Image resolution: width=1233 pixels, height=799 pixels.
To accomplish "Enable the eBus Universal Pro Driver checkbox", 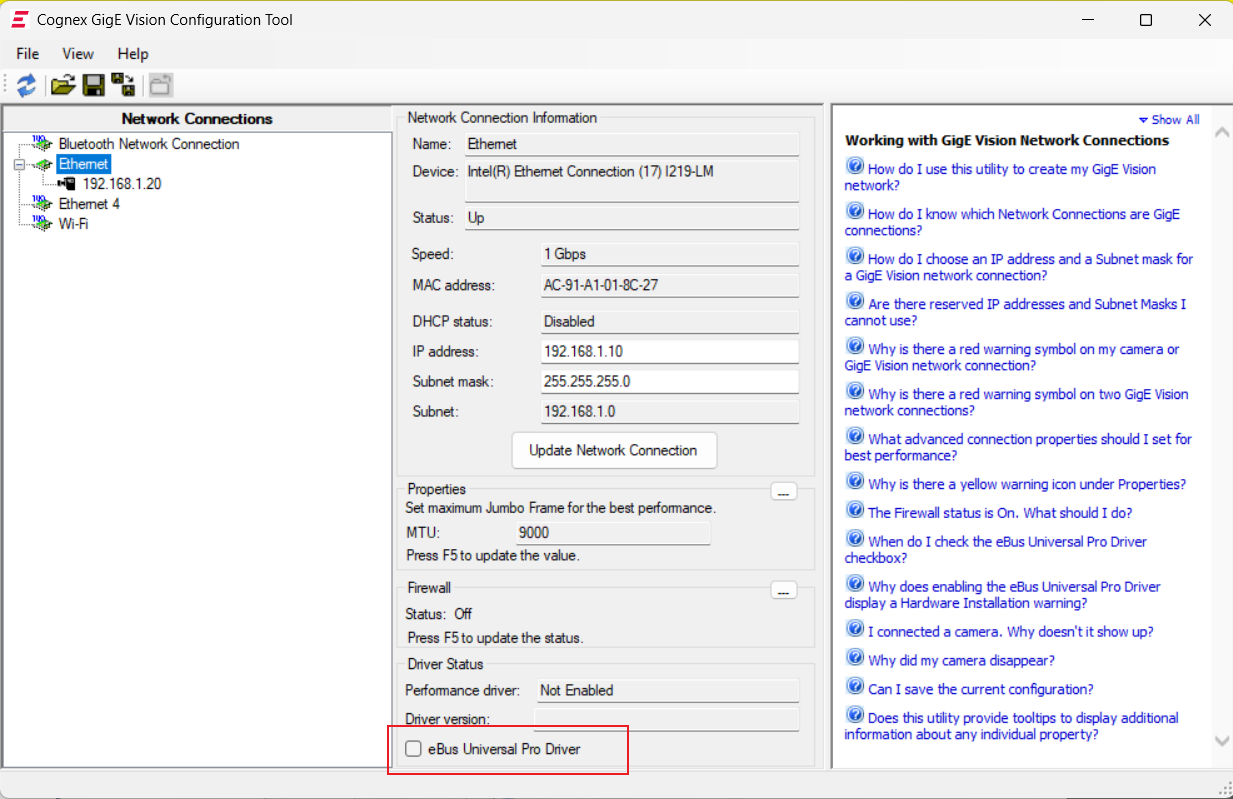I will click(414, 747).
